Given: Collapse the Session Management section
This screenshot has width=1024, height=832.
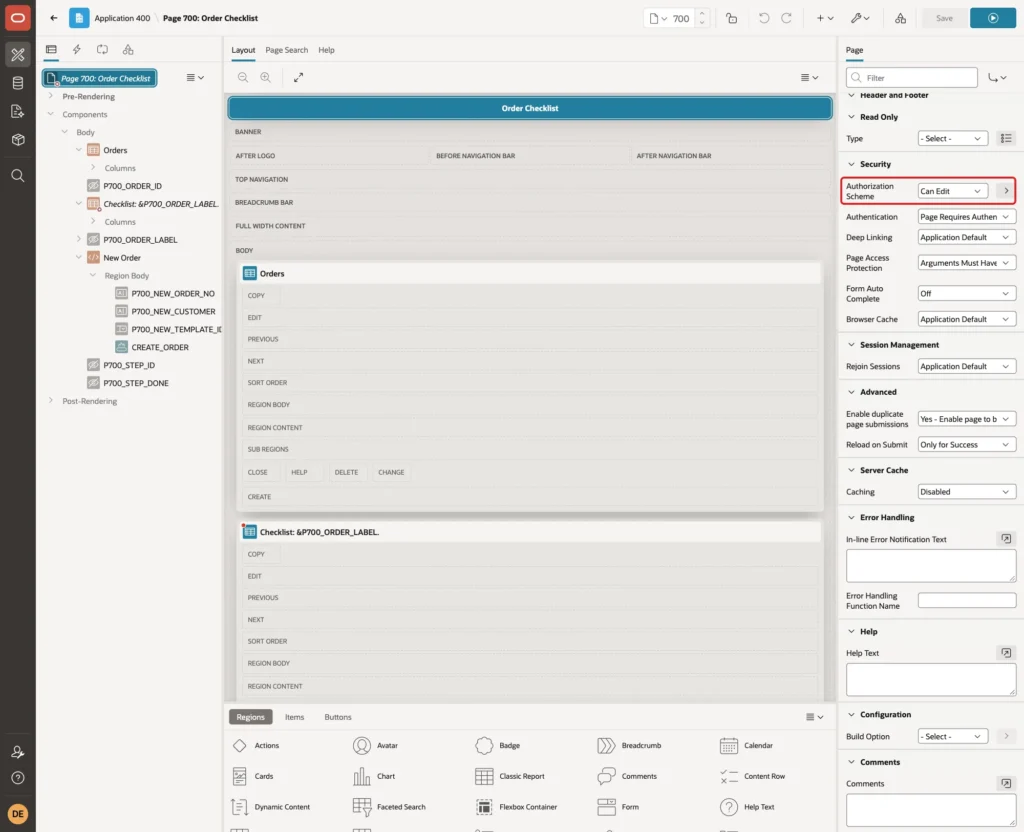Looking at the screenshot, I should pos(851,345).
